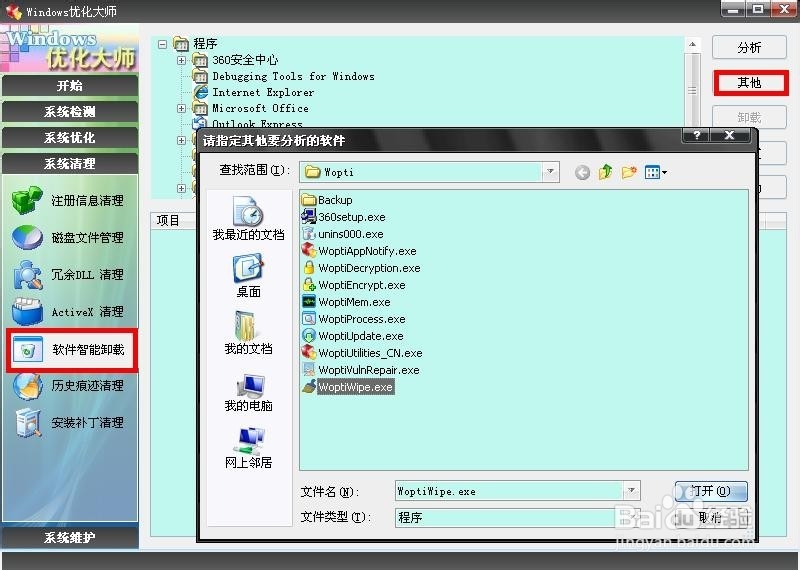
Task: Select unins000.exe file
Action: (343, 234)
